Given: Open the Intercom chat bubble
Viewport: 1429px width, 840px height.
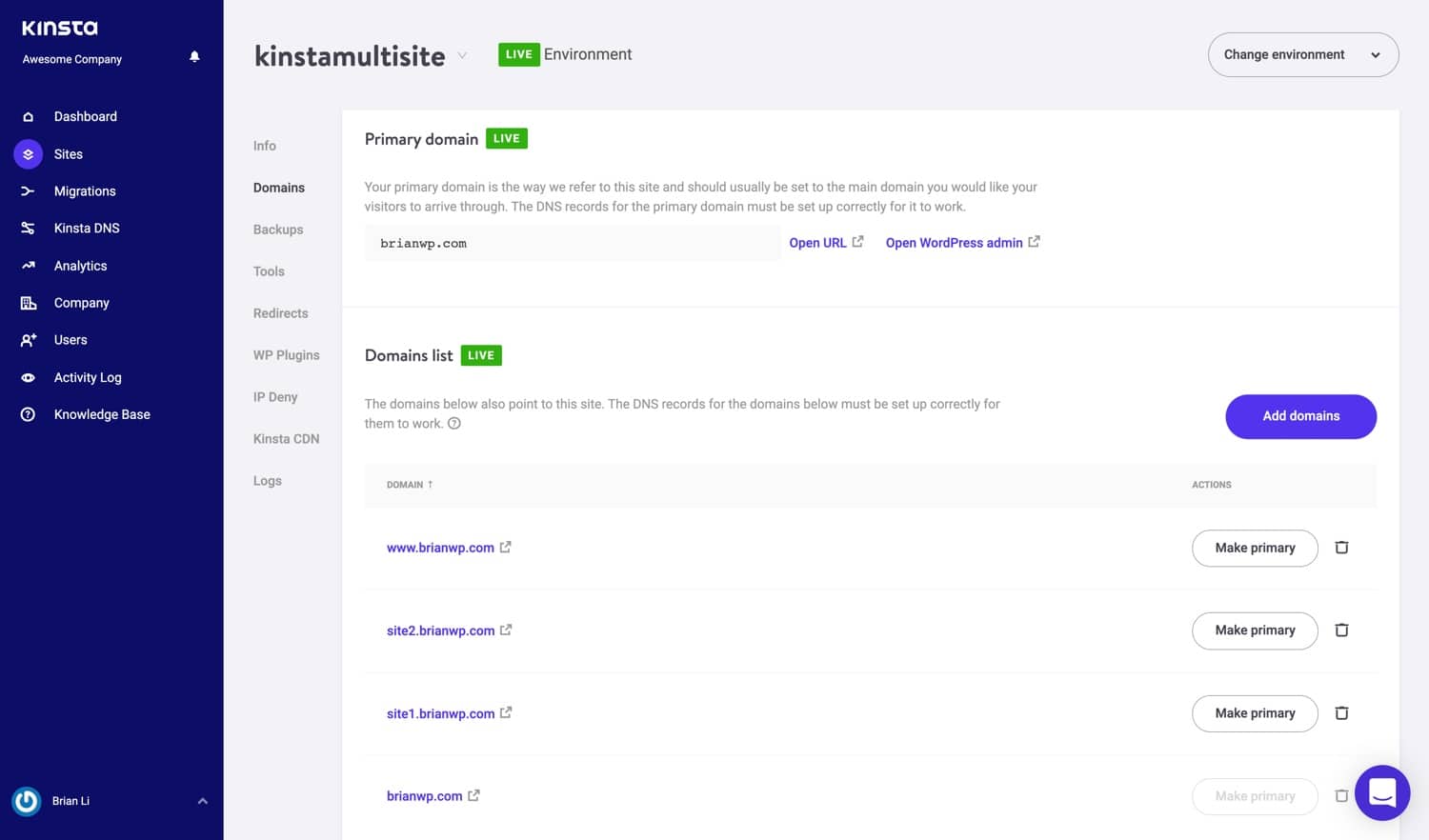Looking at the screenshot, I should click(1382, 792).
